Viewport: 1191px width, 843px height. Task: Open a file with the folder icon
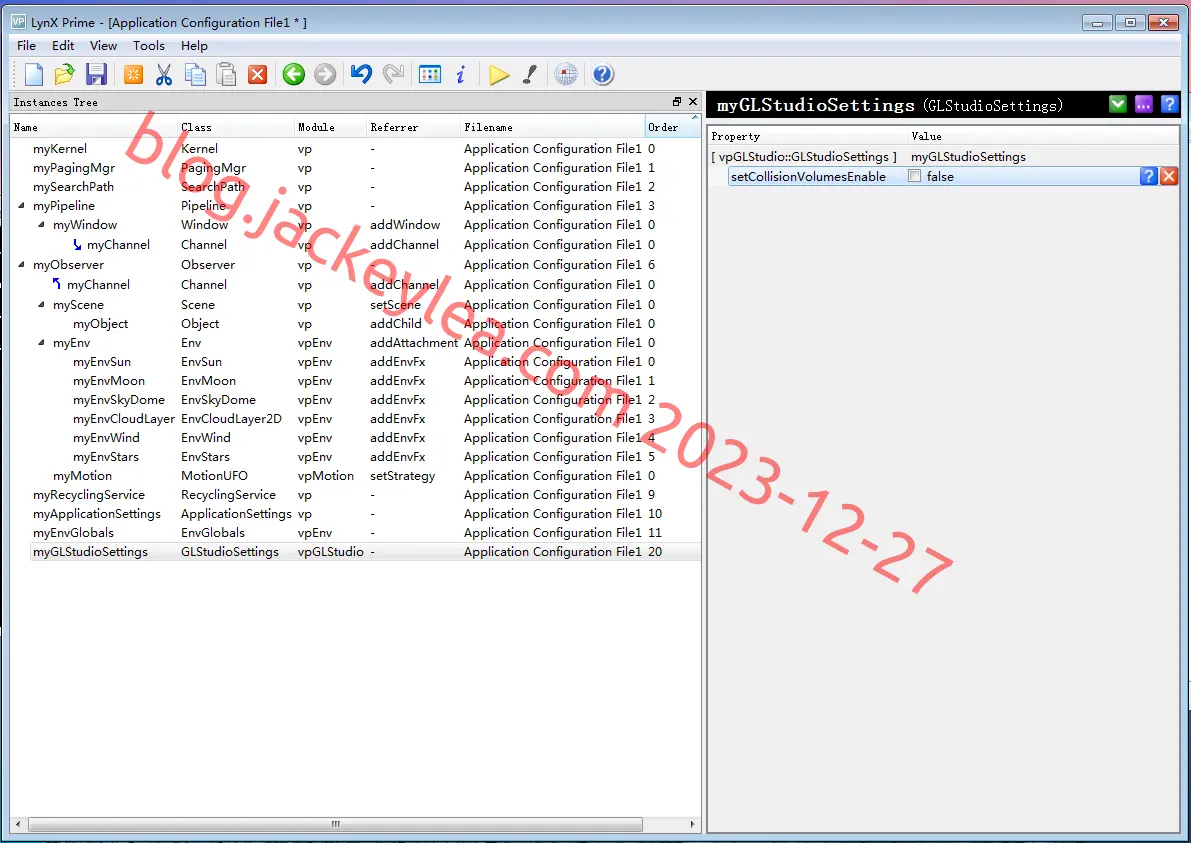65,74
